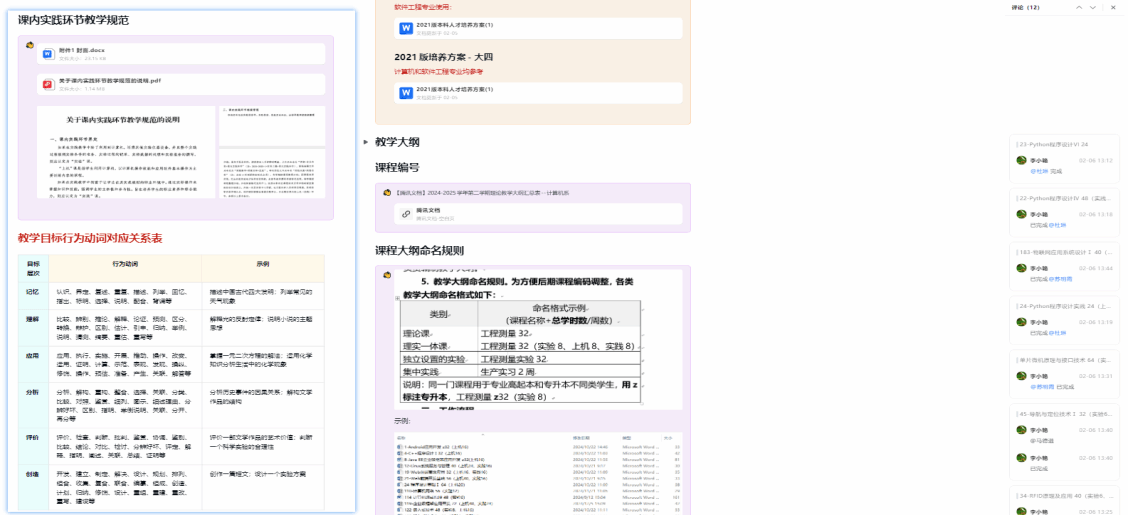Select the 课程大纲命名规则 heading
This screenshot has height=515, width=1128.
click(x=419, y=250)
